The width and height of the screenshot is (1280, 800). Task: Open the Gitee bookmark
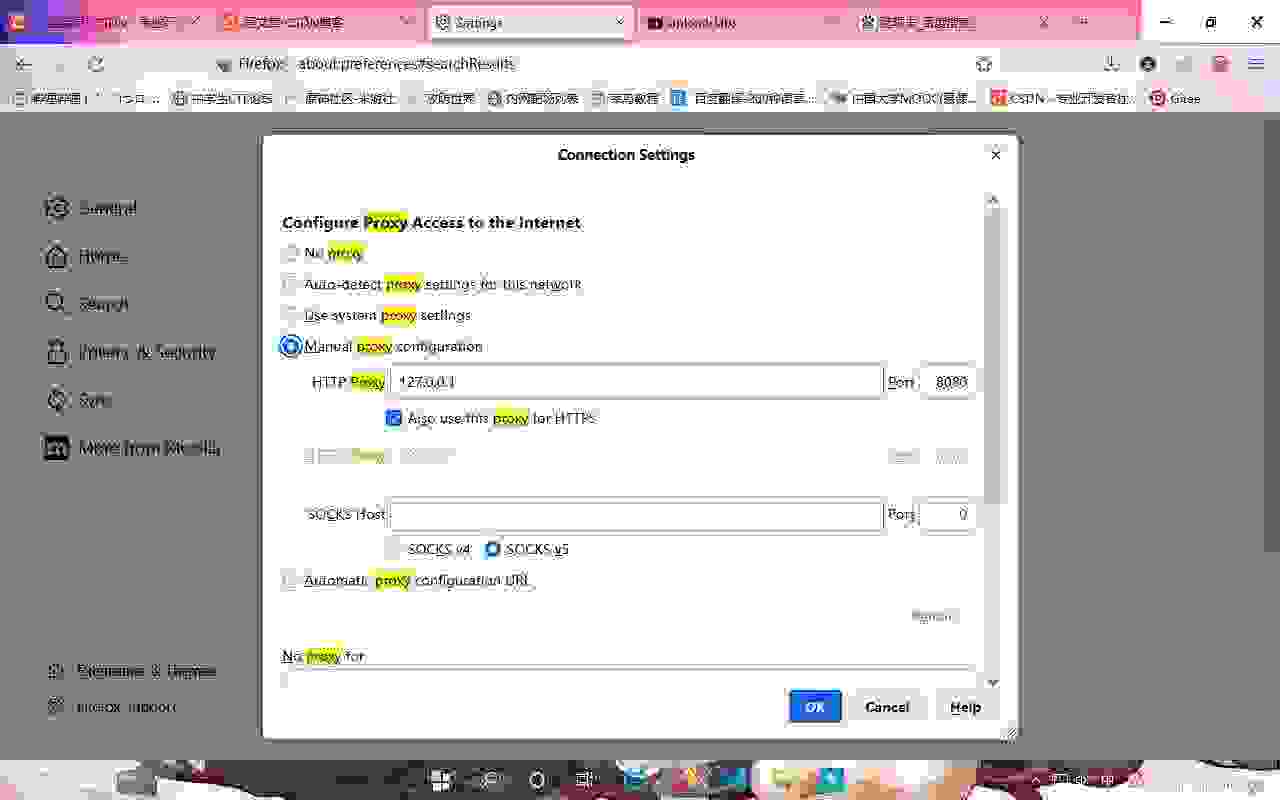pyautogui.click(x=1175, y=98)
